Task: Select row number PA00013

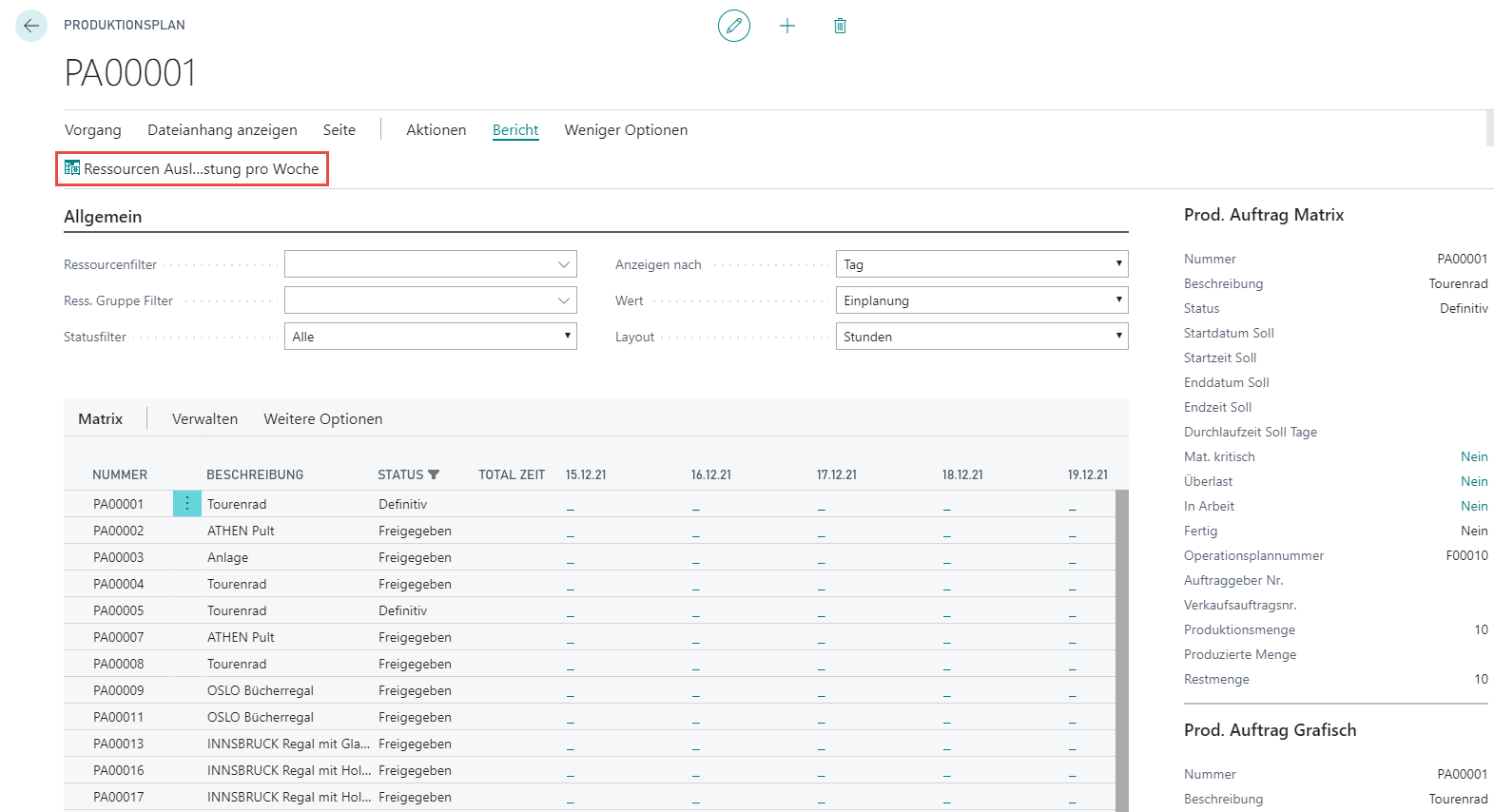Action: coord(119,744)
